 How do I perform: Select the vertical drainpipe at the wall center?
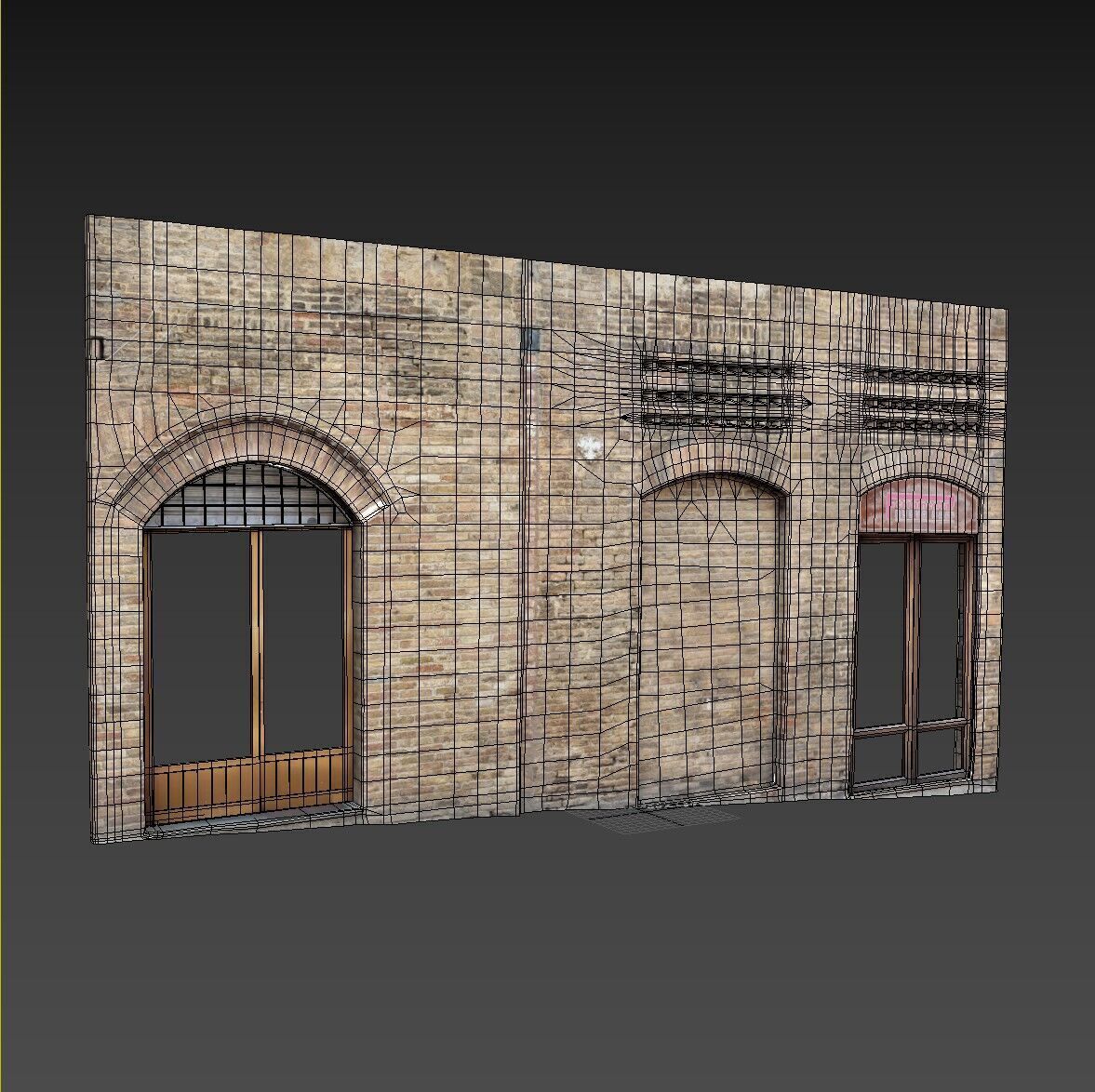point(525,538)
